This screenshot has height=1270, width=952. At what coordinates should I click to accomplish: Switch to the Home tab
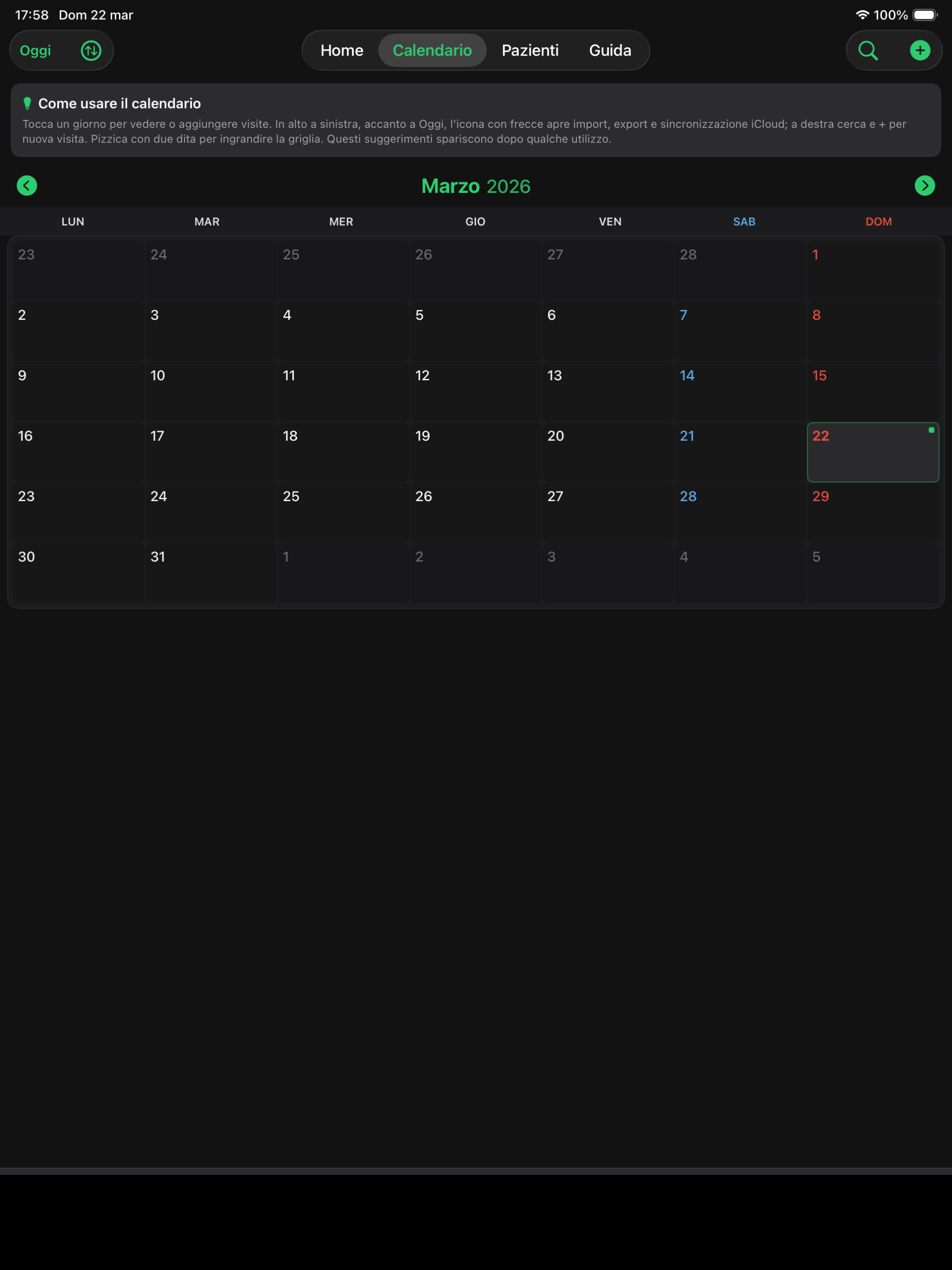342,50
